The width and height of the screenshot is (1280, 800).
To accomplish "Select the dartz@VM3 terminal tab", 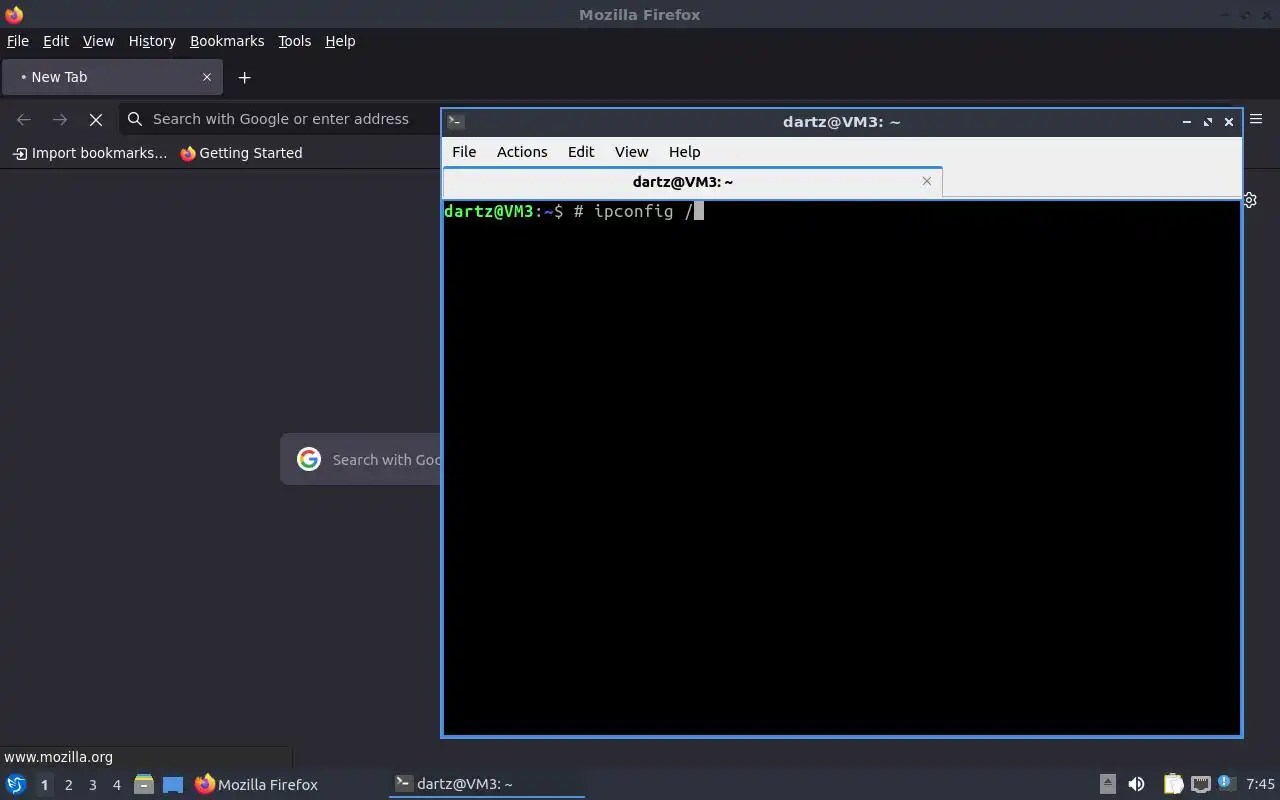I will point(692,182).
